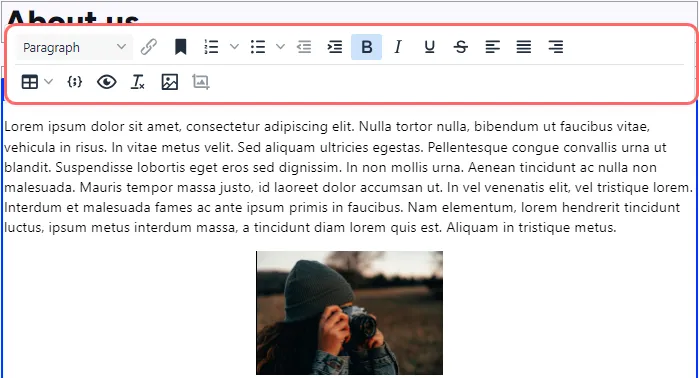The image size is (699, 378).
Task: Click the words 'Aliquam in tristique metus.'
Action: click(531, 227)
